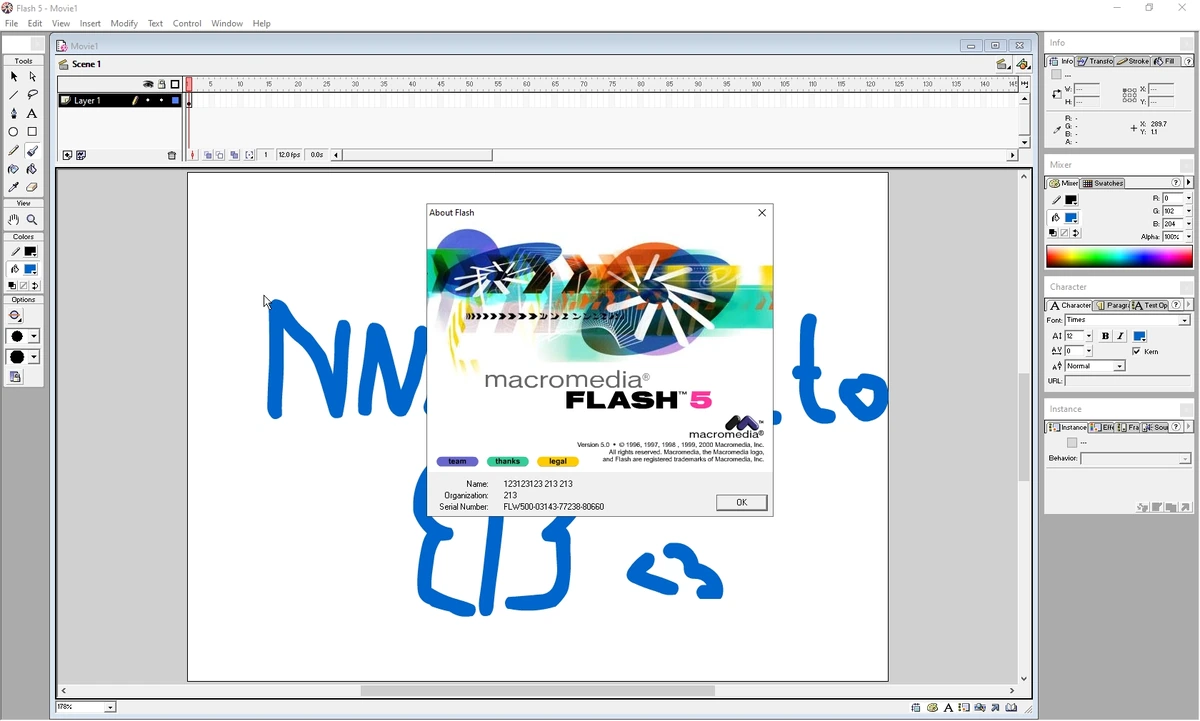Switch to the Stroke tab in Info panel
This screenshot has width=1200, height=721.
coord(1133,62)
